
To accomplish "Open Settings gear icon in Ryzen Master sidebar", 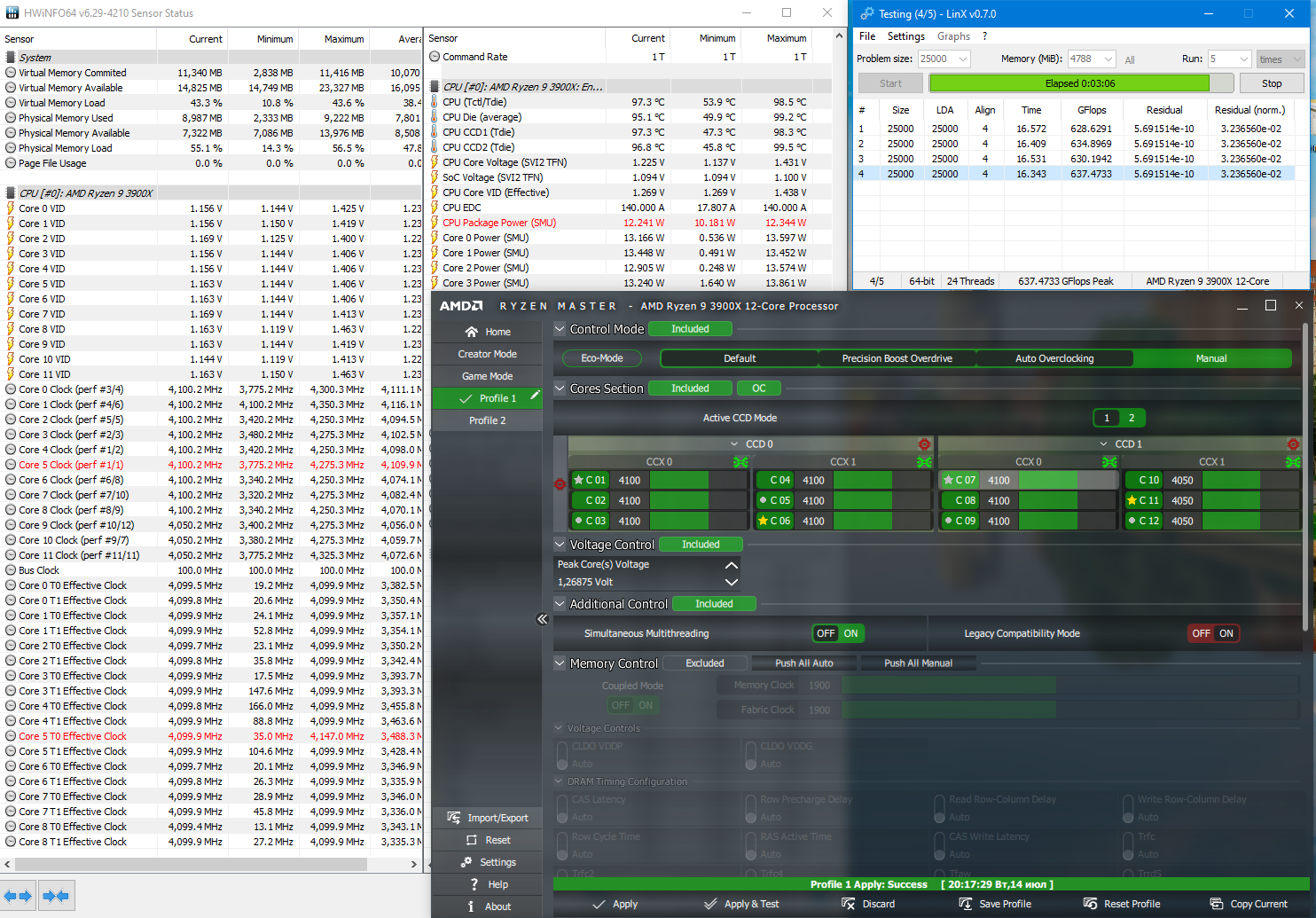I will tap(466, 862).
